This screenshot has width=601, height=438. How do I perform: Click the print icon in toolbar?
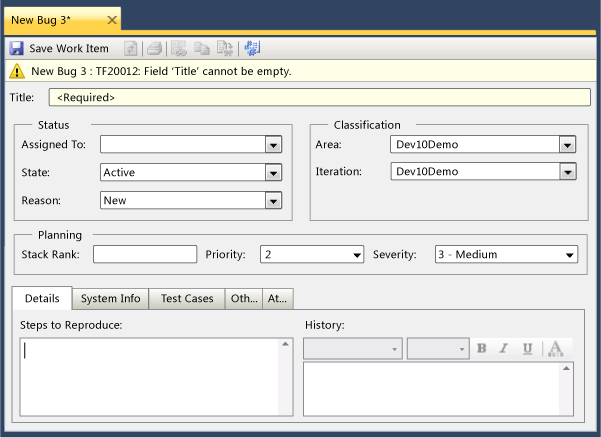(x=154, y=48)
